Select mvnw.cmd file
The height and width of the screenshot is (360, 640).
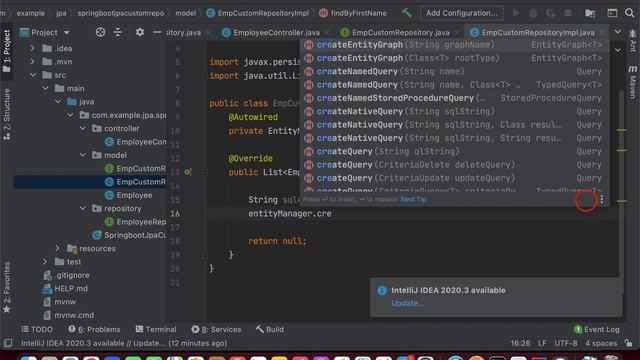coord(69,315)
